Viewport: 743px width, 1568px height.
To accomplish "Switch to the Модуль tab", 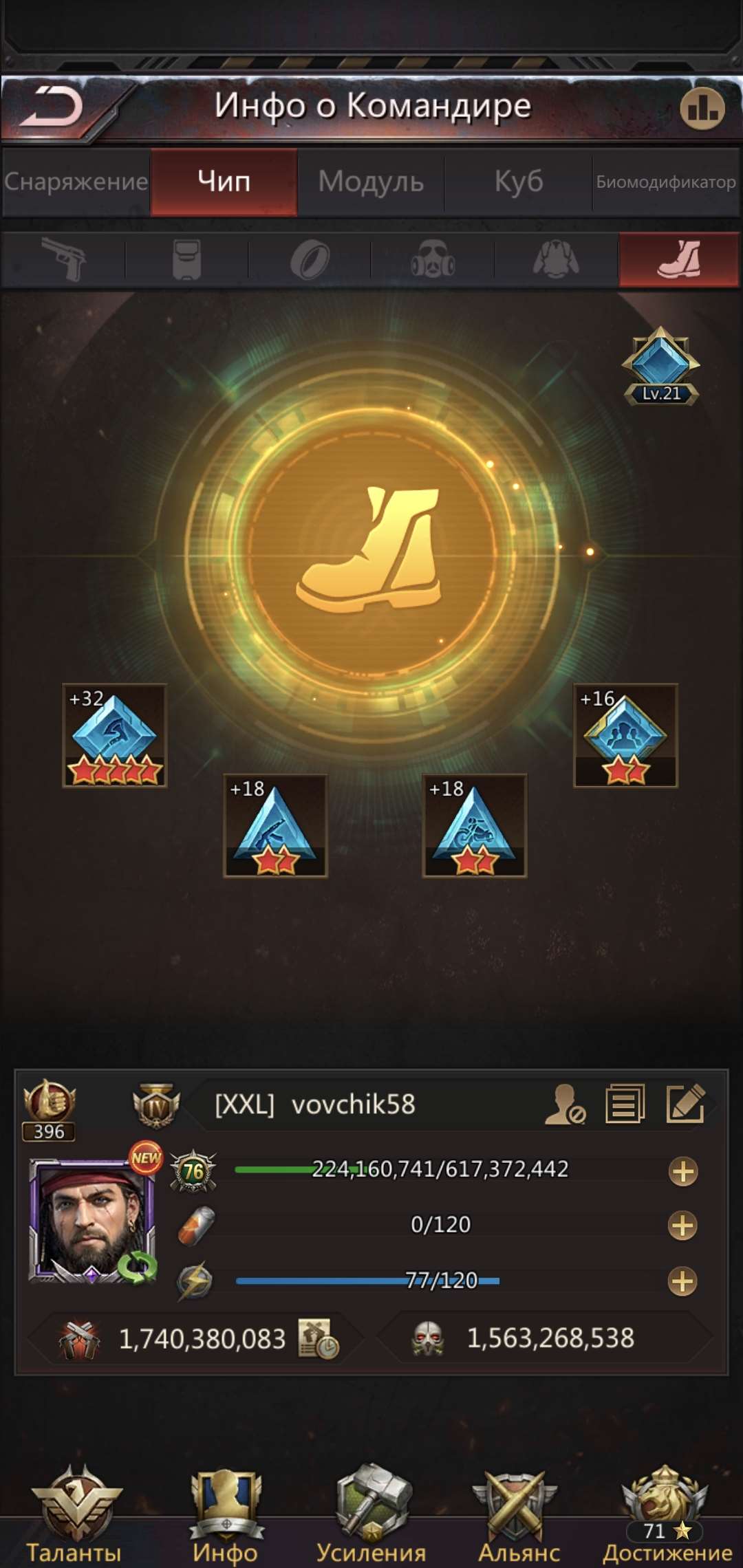I will (371, 182).
